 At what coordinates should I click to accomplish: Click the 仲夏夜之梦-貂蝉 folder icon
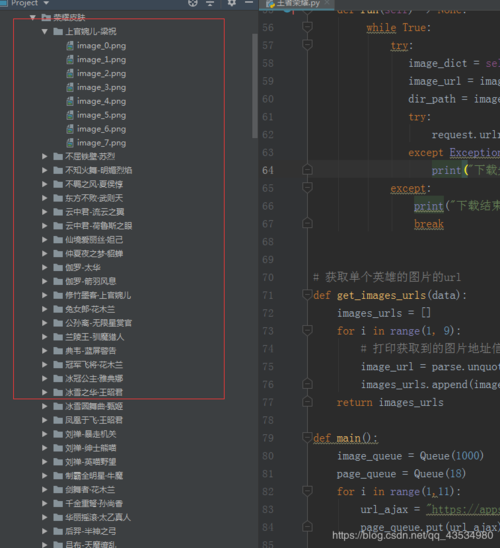(x=58, y=254)
